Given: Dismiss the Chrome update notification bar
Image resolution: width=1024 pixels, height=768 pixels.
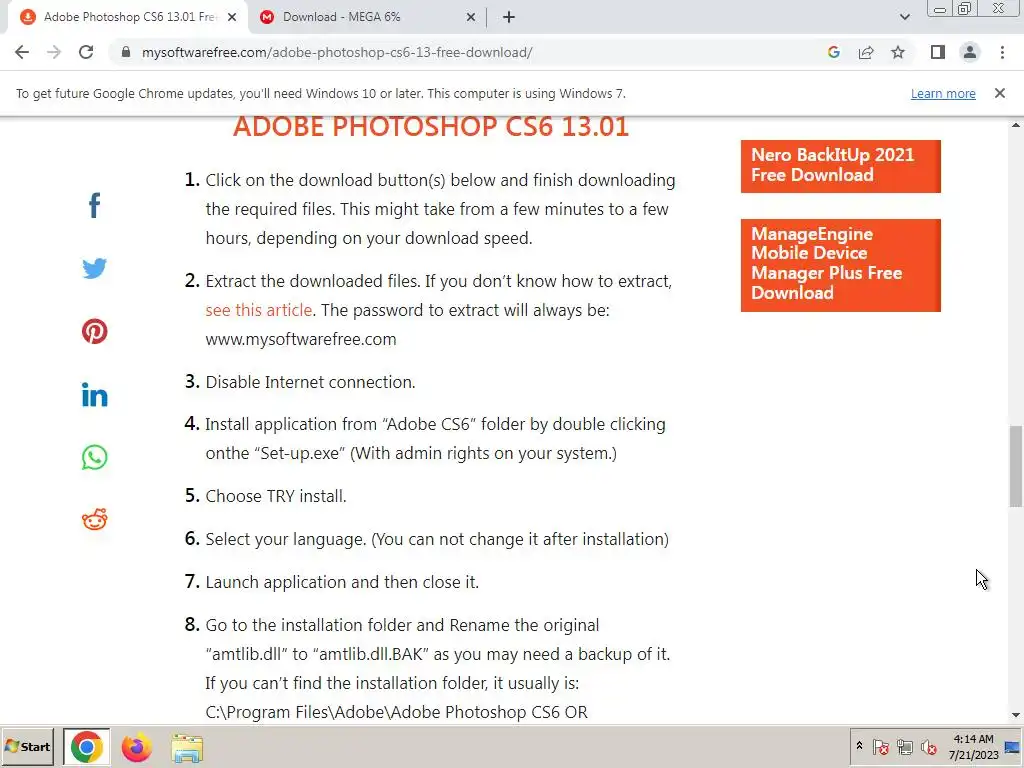Looking at the screenshot, I should click(1000, 93).
